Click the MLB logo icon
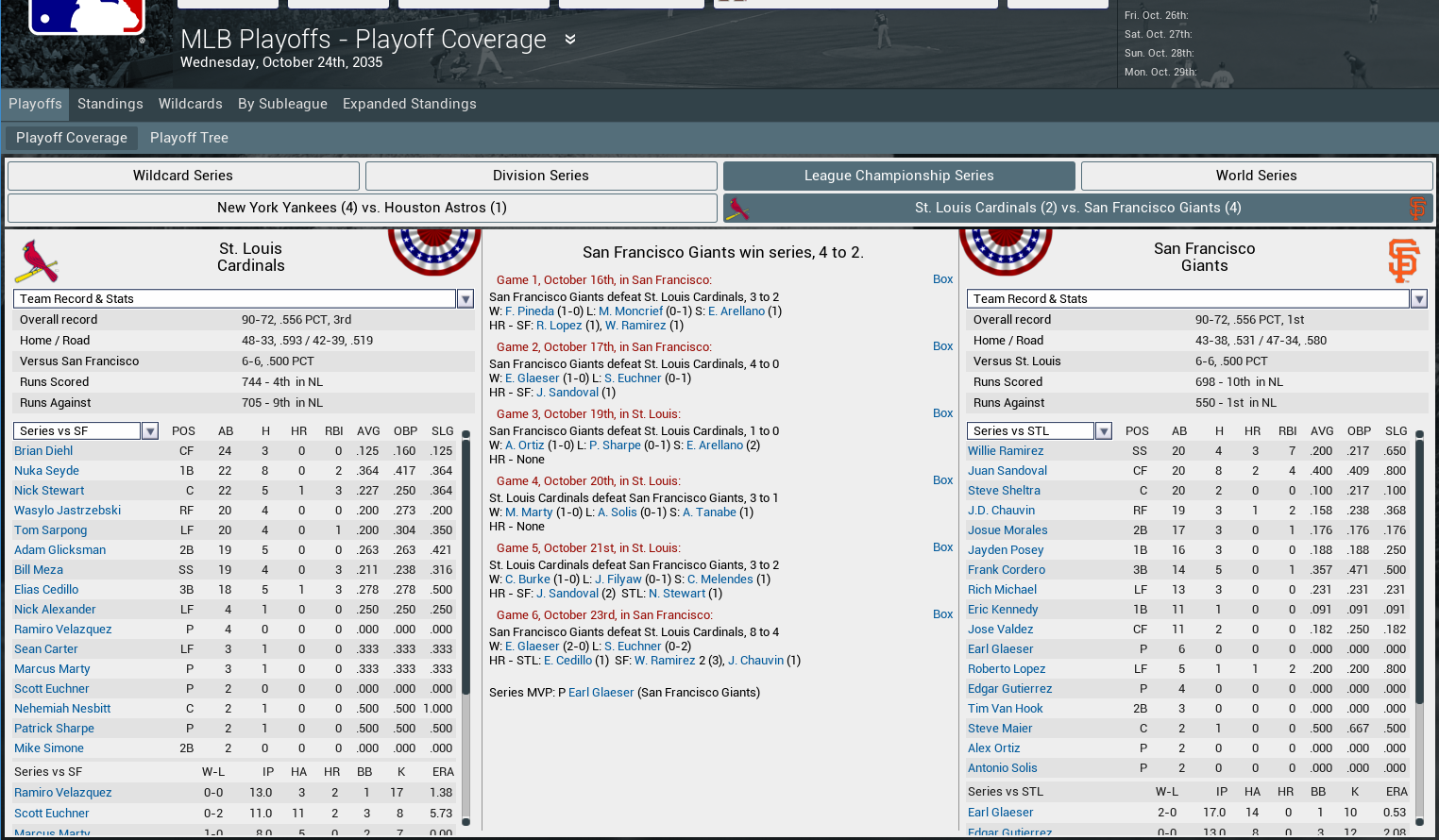1439x840 pixels. pos(86,17)
